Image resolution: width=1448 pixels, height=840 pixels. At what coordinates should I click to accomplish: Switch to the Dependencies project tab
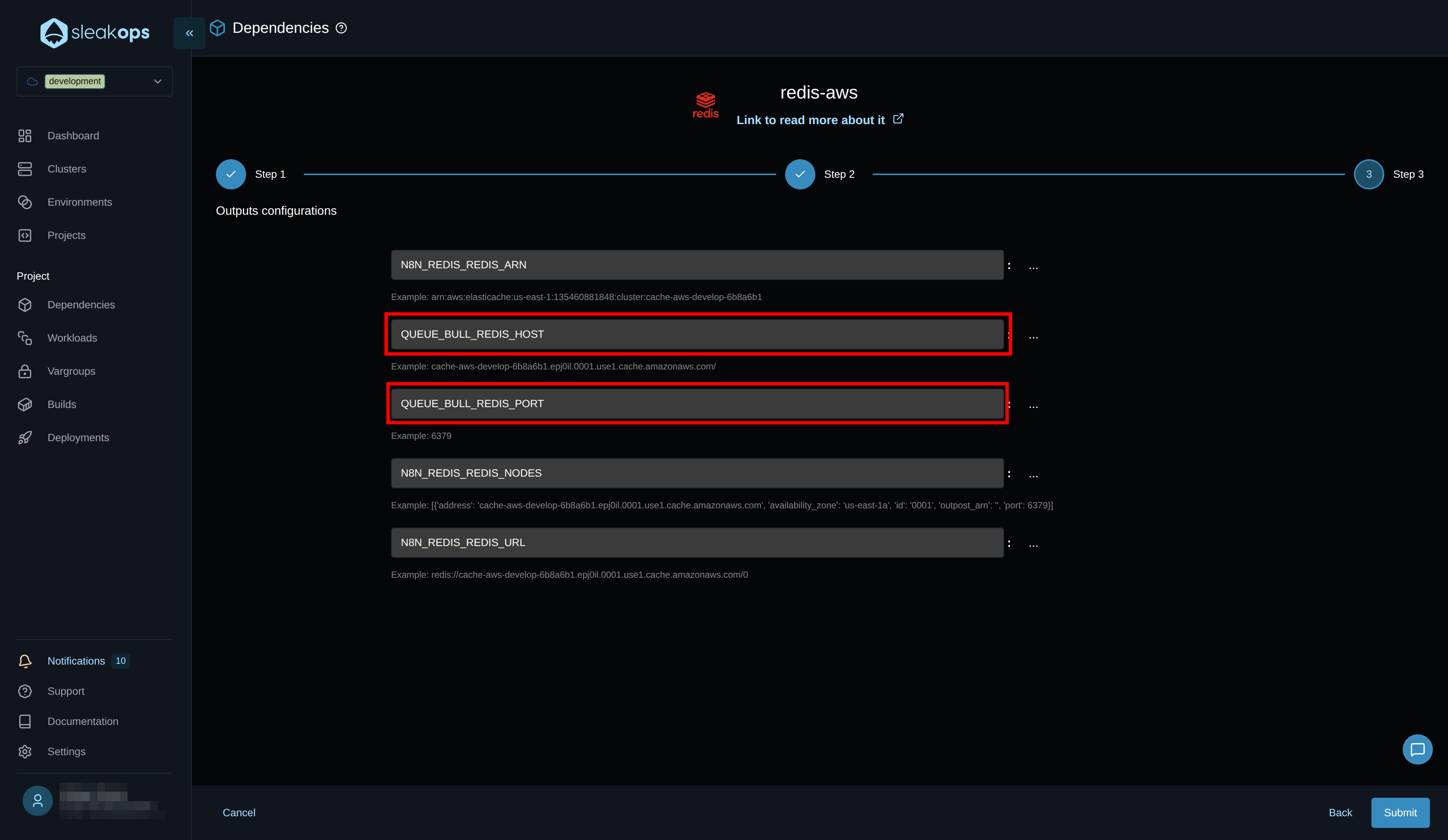coord(81,305)
